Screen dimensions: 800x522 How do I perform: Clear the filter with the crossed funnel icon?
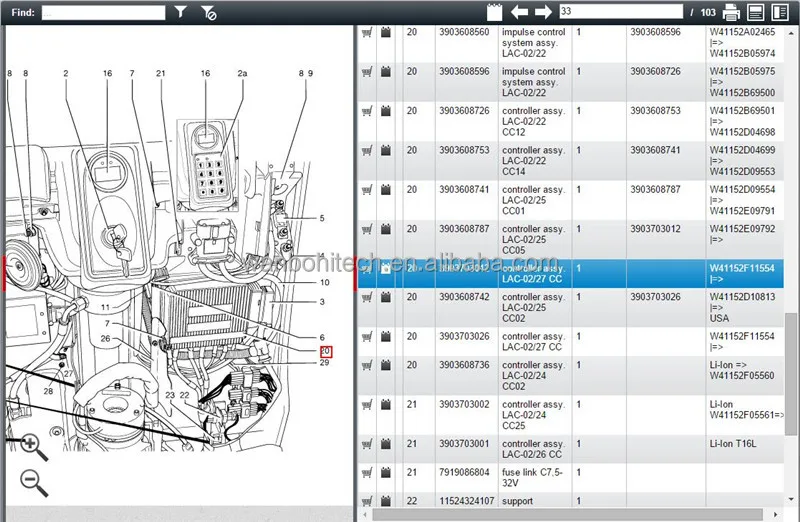[x=208, y=12]
